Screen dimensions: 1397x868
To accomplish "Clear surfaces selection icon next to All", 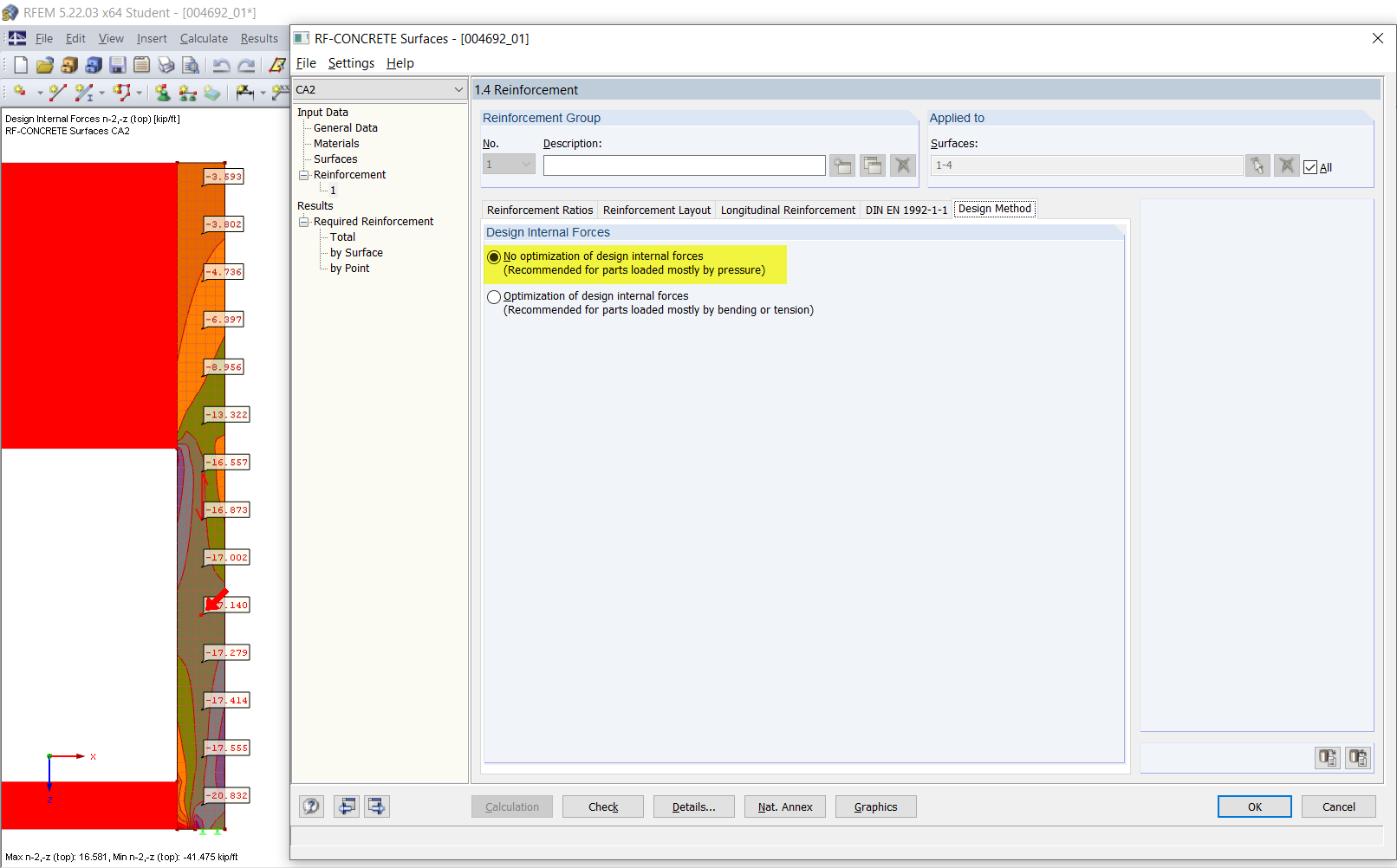I will [x=1287, y=165].
